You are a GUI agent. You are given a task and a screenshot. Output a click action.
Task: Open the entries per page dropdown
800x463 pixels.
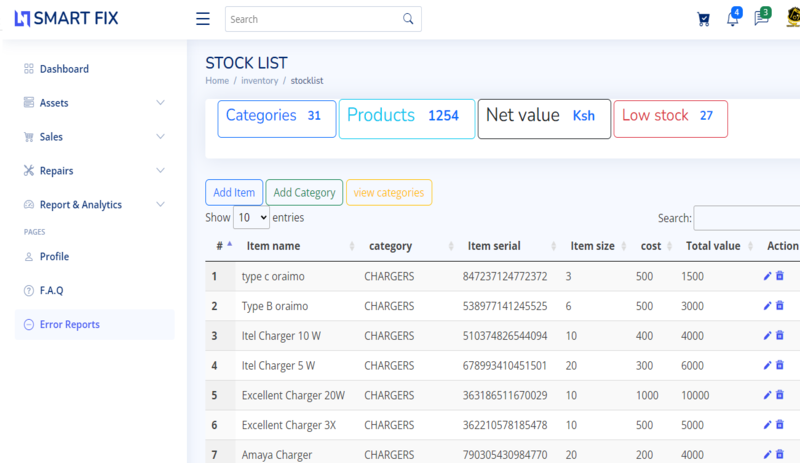(x=251, y=217)
